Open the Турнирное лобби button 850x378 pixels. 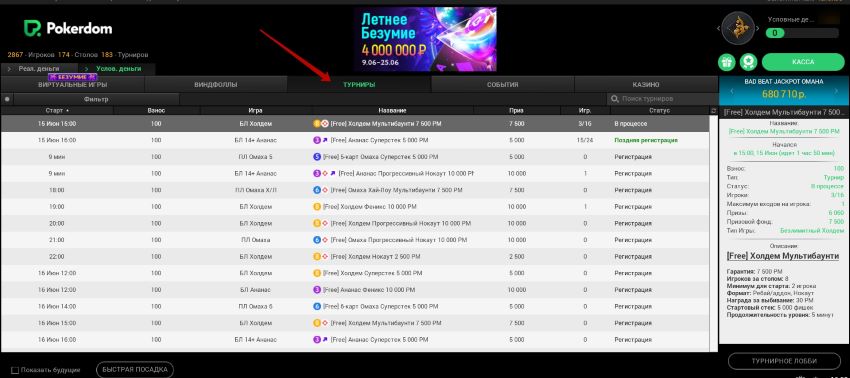coord(784,361)
